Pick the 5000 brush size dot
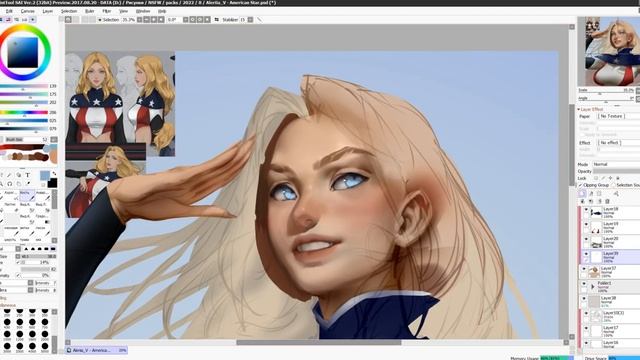Viewport: 640px width, 360px height. 45,346
